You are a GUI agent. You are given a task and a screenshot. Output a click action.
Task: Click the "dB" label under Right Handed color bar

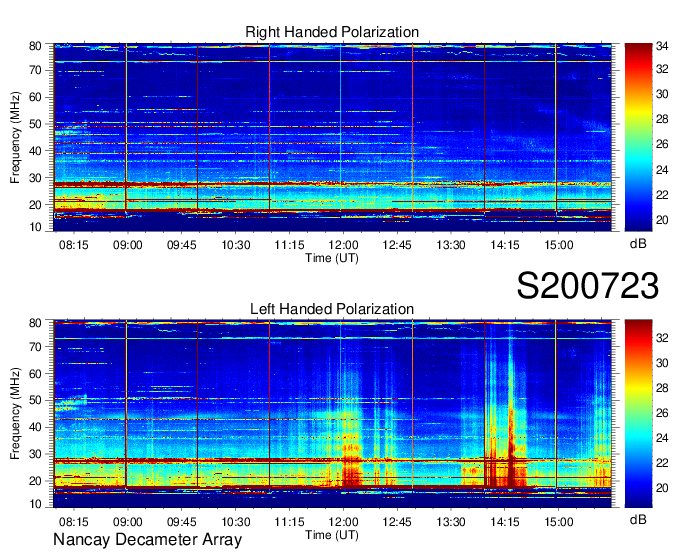coord(638,244)
